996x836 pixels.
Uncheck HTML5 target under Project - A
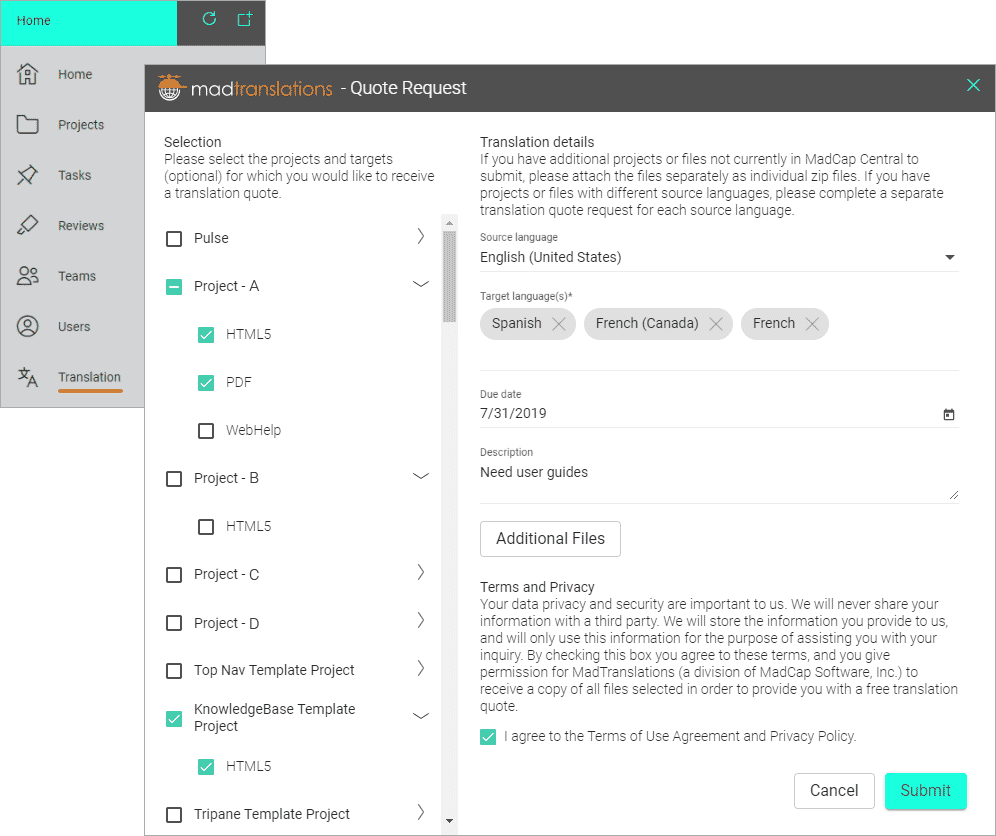click(x=206, y=335)
